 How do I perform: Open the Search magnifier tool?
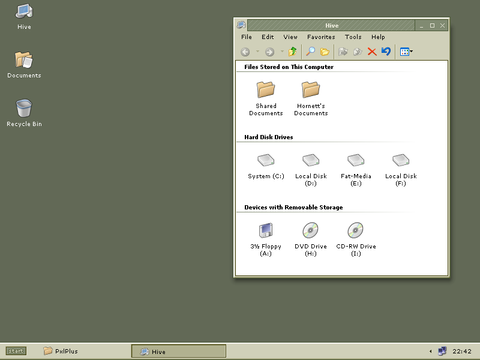click(x=310, y=52)
